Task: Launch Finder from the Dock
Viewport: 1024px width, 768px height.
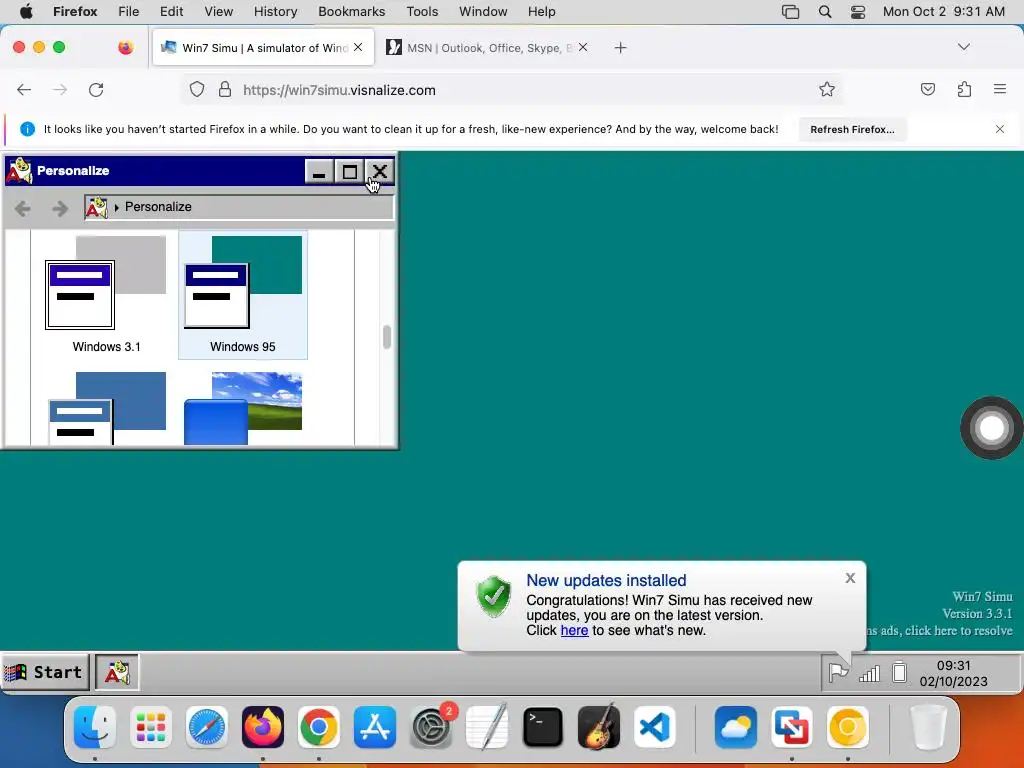Action: click(95, 727)
